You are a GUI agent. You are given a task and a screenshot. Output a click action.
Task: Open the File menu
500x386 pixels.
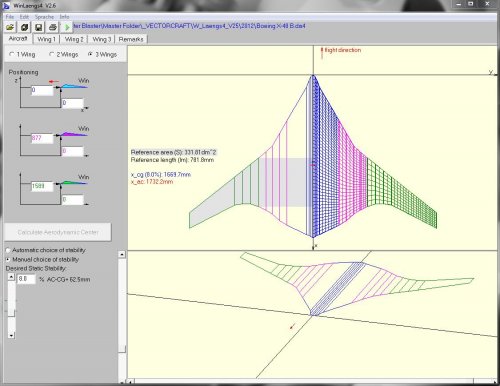(x=10, y=16)
